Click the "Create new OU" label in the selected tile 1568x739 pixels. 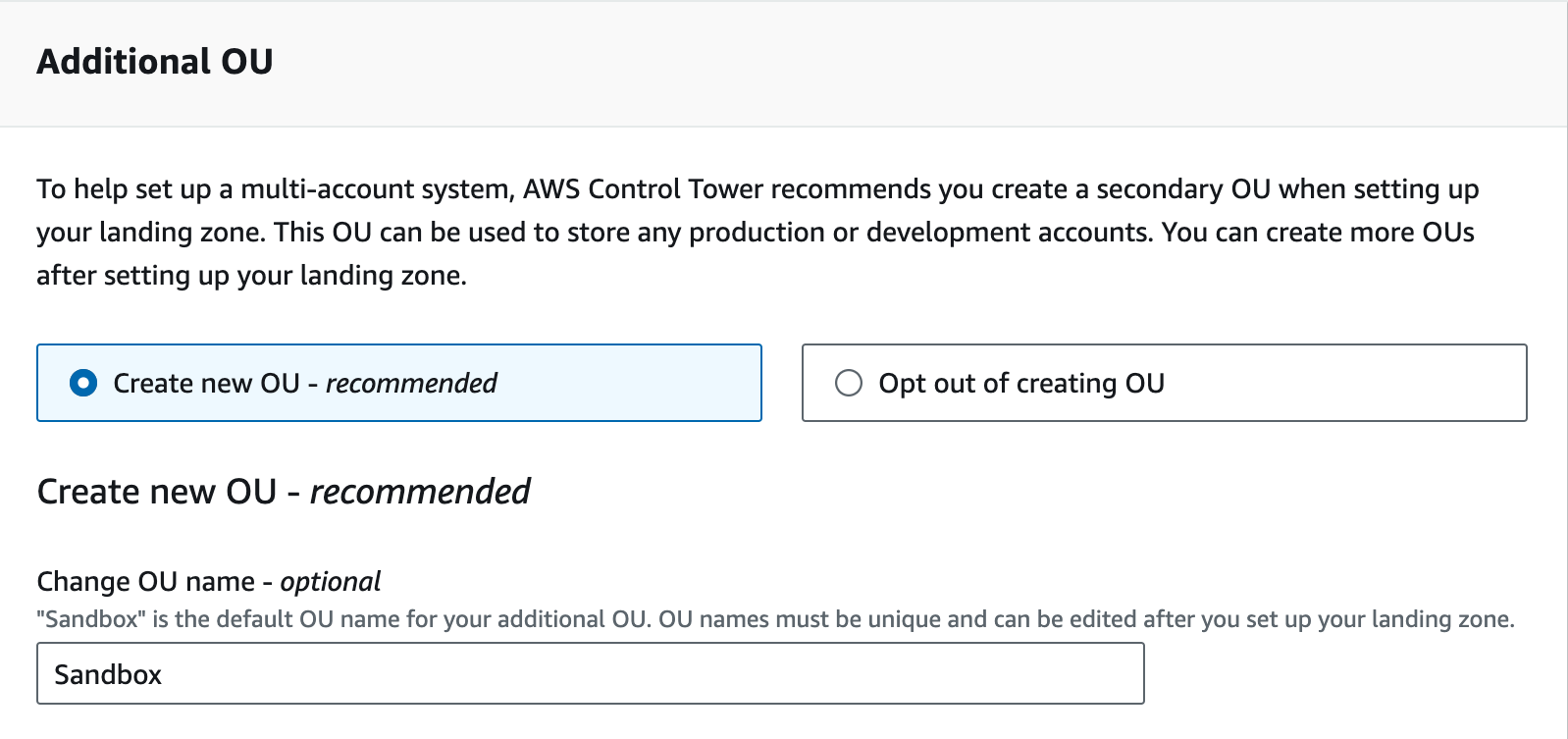pos(206,383)
